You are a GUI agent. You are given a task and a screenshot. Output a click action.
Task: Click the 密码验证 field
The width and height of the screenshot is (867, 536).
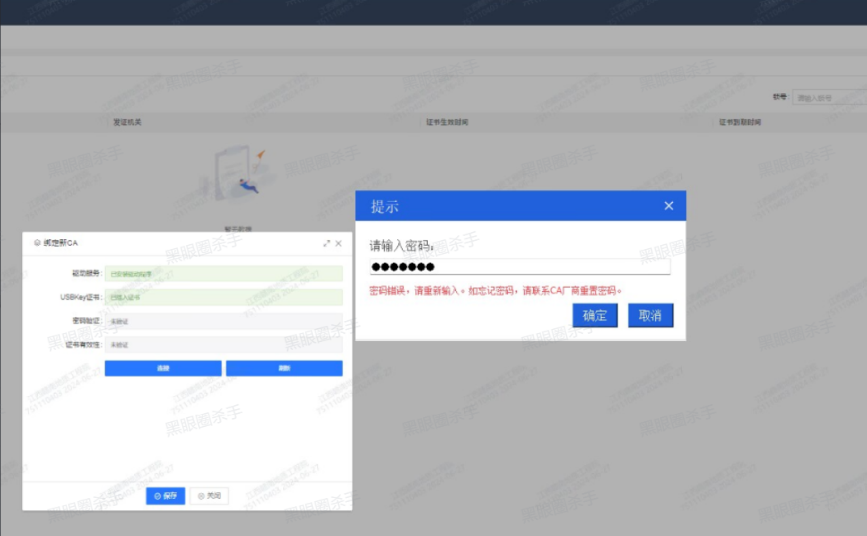click(x=223, y=321)
